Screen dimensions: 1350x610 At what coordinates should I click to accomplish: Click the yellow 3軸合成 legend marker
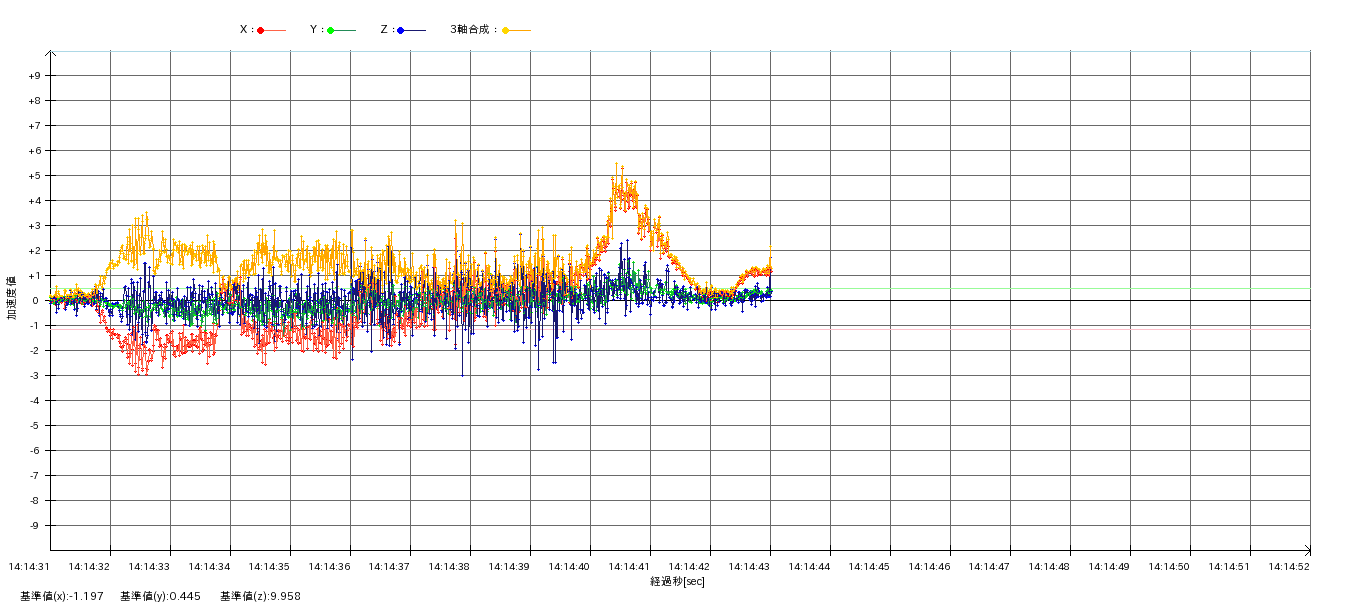click(x=506, y=30)
